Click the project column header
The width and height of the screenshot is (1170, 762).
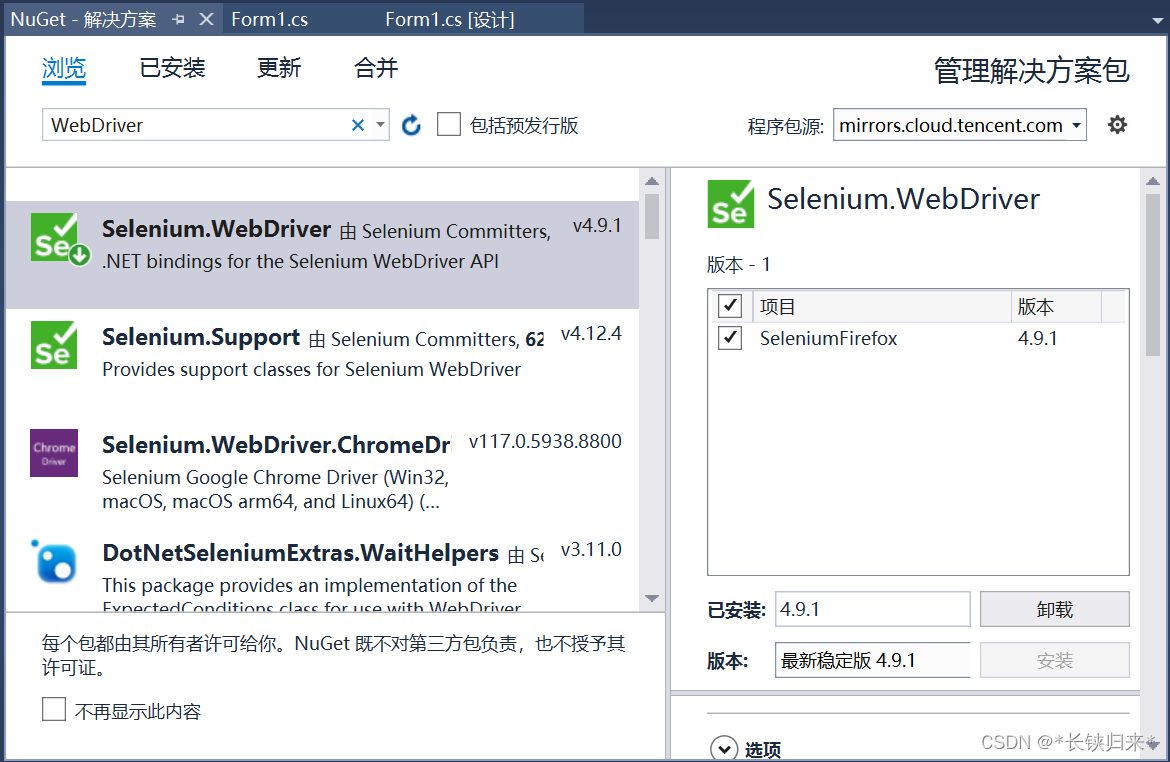[883, 307]
